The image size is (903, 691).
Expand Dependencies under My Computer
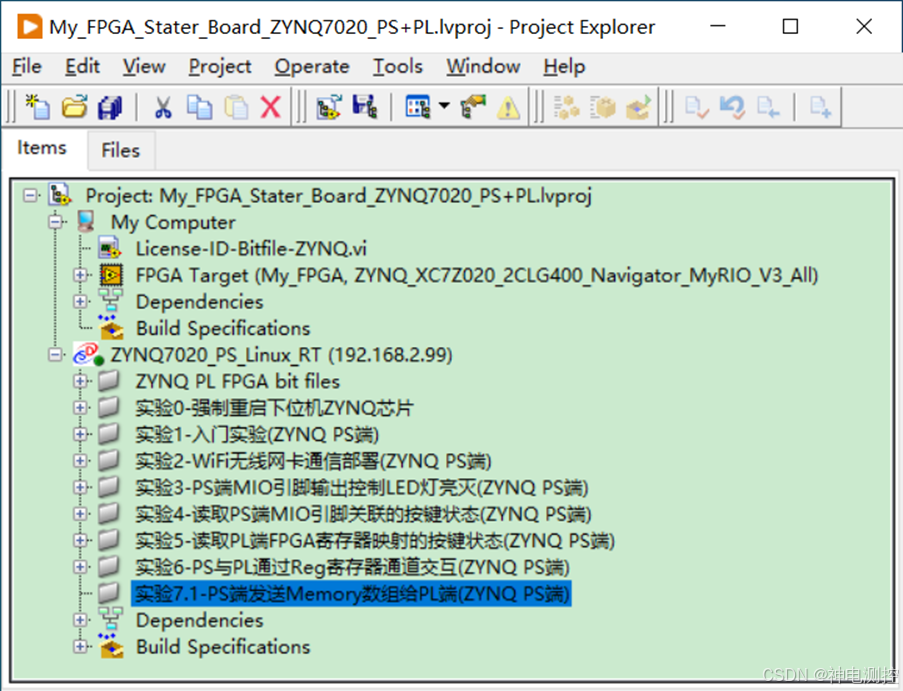[x=81, y=302]
